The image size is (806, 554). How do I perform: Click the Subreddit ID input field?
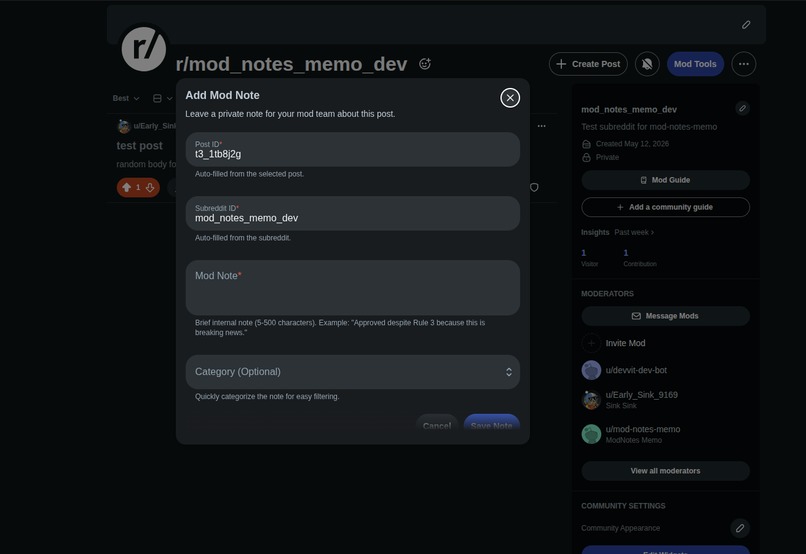(352, 213)
